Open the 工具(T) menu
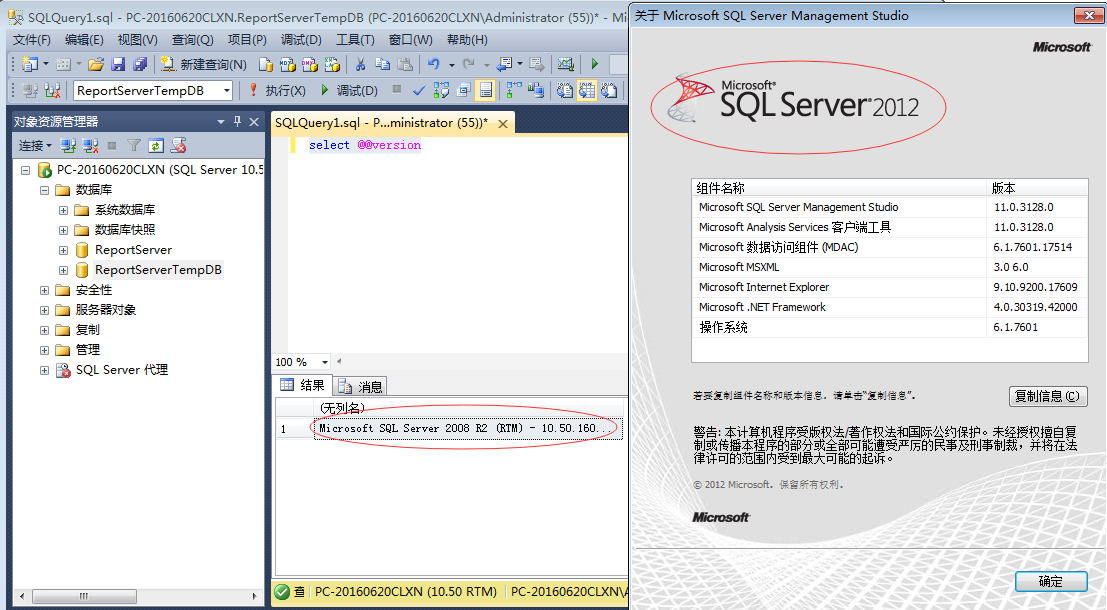 pyautogui.click(x=355, y=40)
